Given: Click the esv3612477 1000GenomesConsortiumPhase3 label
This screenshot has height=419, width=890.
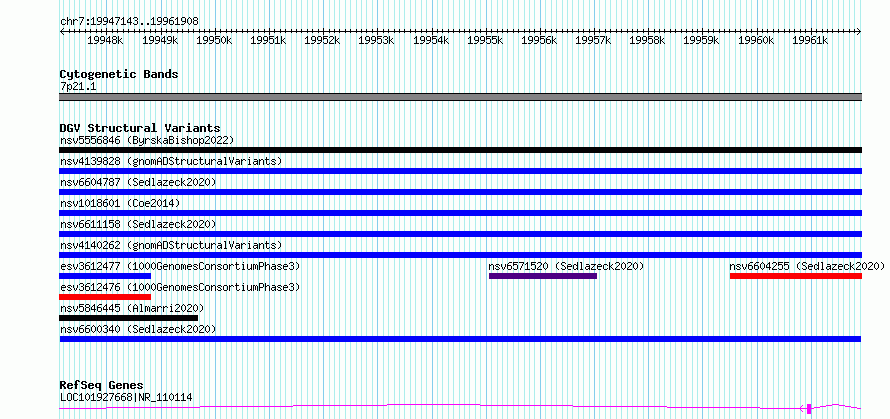Looking at the screenshot, I should [180, 266].
